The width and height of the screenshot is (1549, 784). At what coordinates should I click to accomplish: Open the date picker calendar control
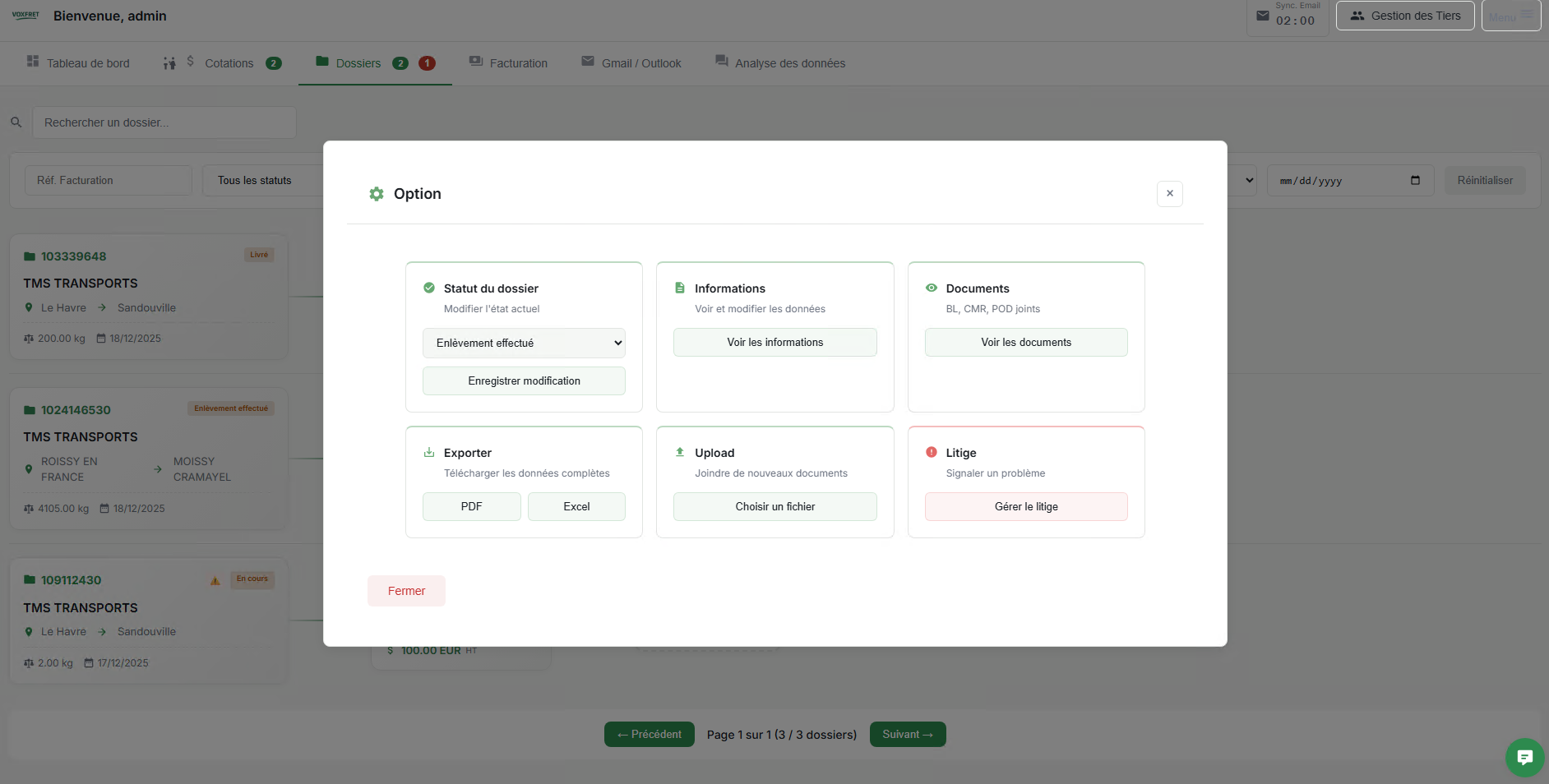(x=1416, y=180)
